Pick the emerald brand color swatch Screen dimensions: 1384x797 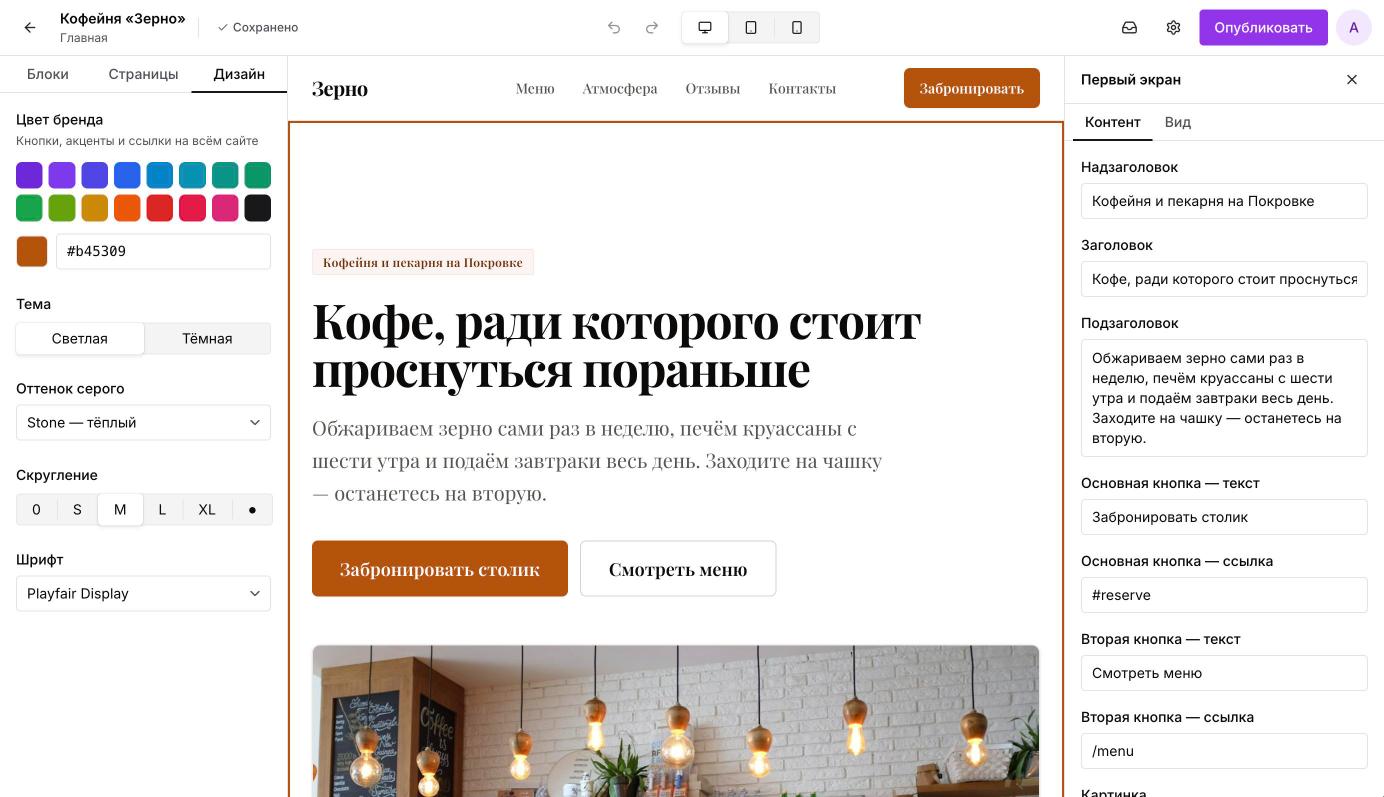pyautogui.click(x=258, y=175)
